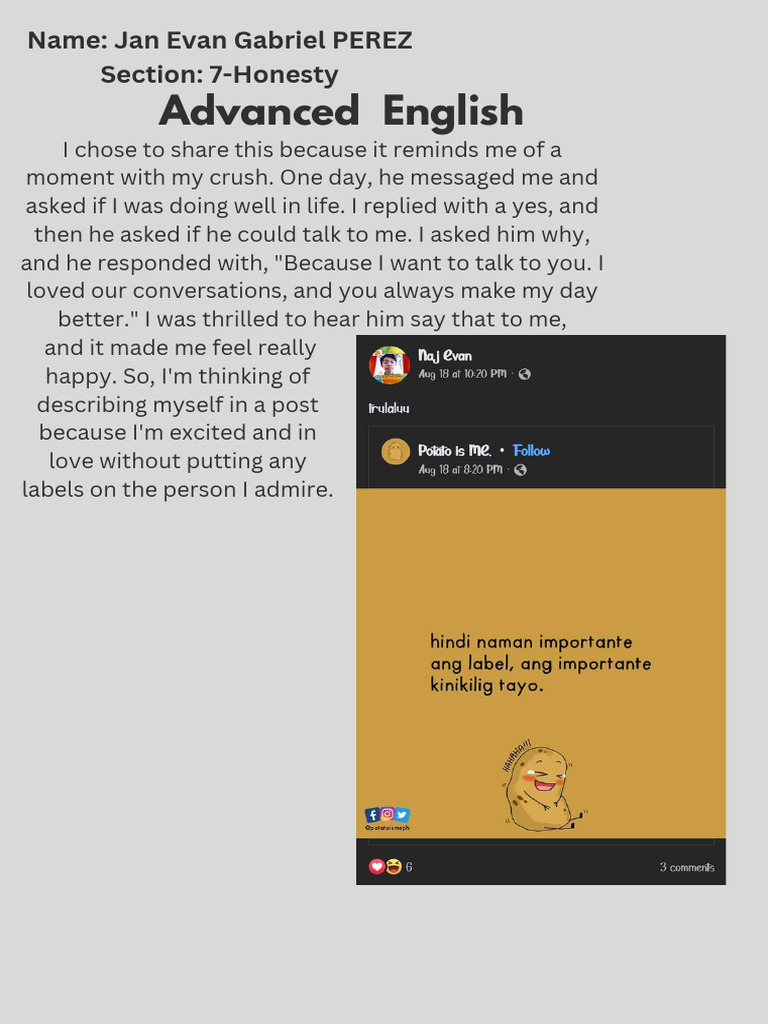Click the laughing haha reaction icon
This screenshot has height=1024, width=768.
394,867
